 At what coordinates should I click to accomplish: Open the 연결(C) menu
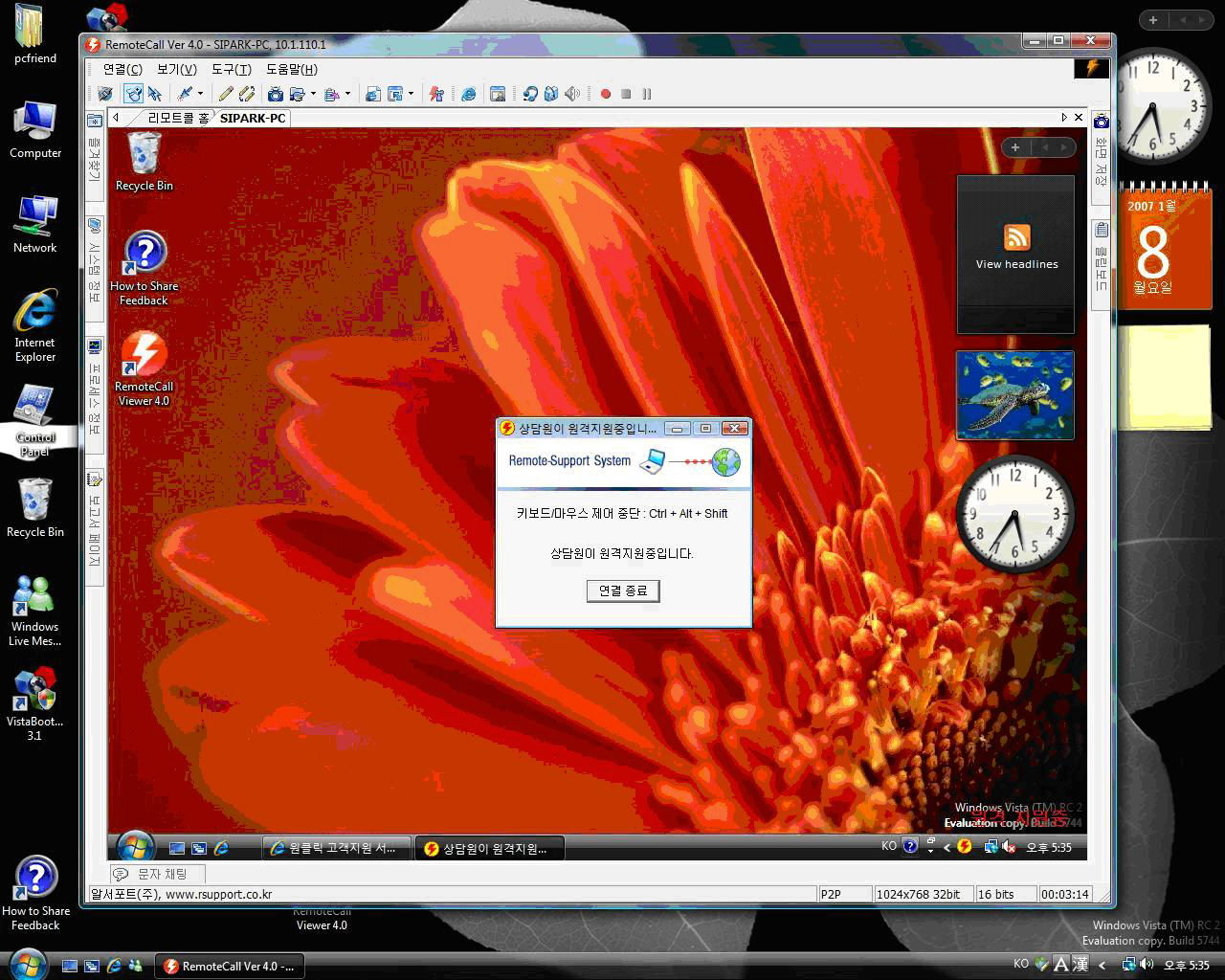(122, 69)
